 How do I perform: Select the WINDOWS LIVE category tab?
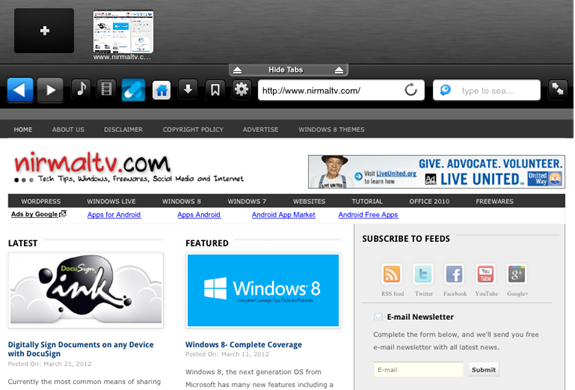pyautogui.click(x=111, y=201)
